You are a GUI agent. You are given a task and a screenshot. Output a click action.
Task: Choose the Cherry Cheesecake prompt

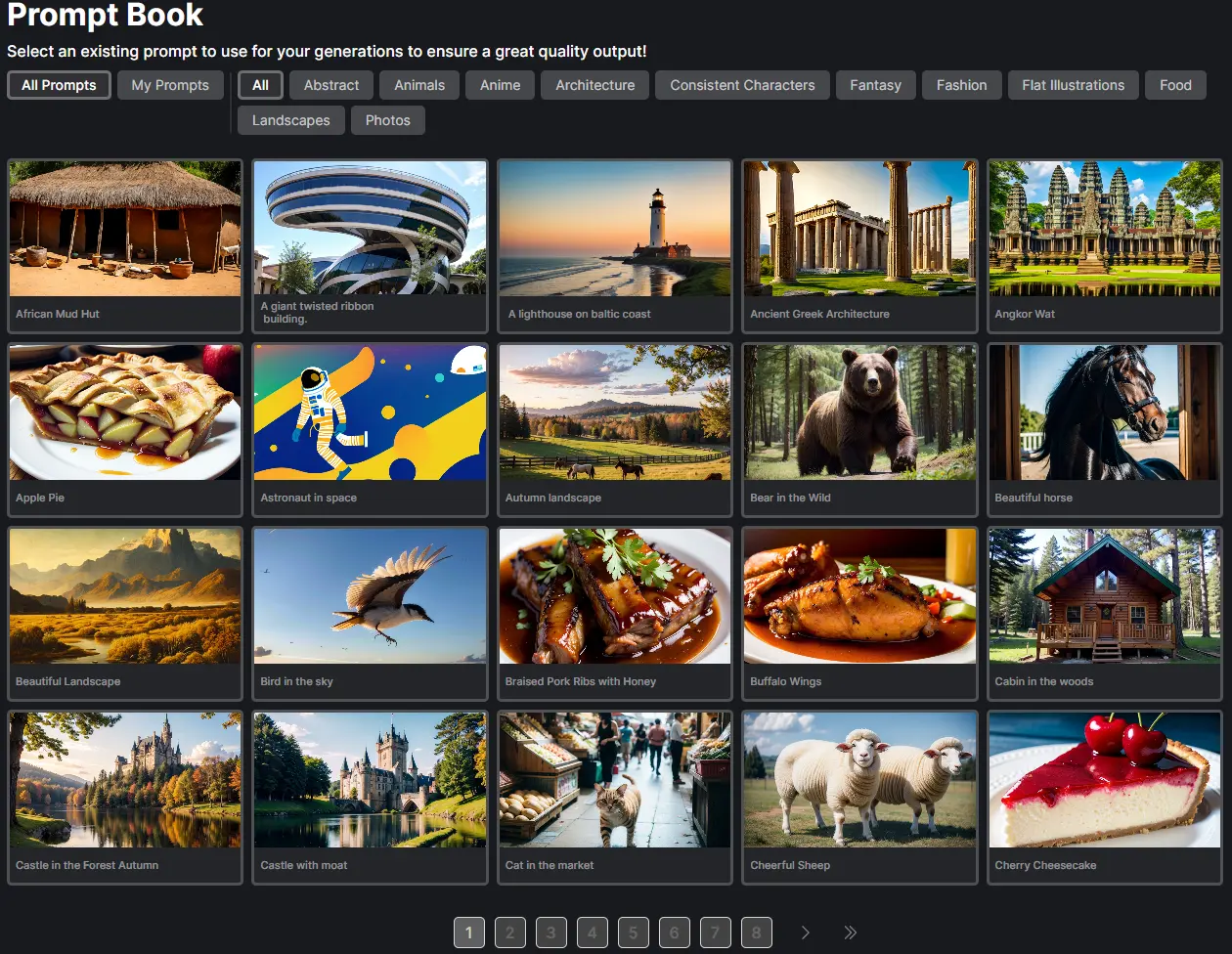click(1104, 798)
